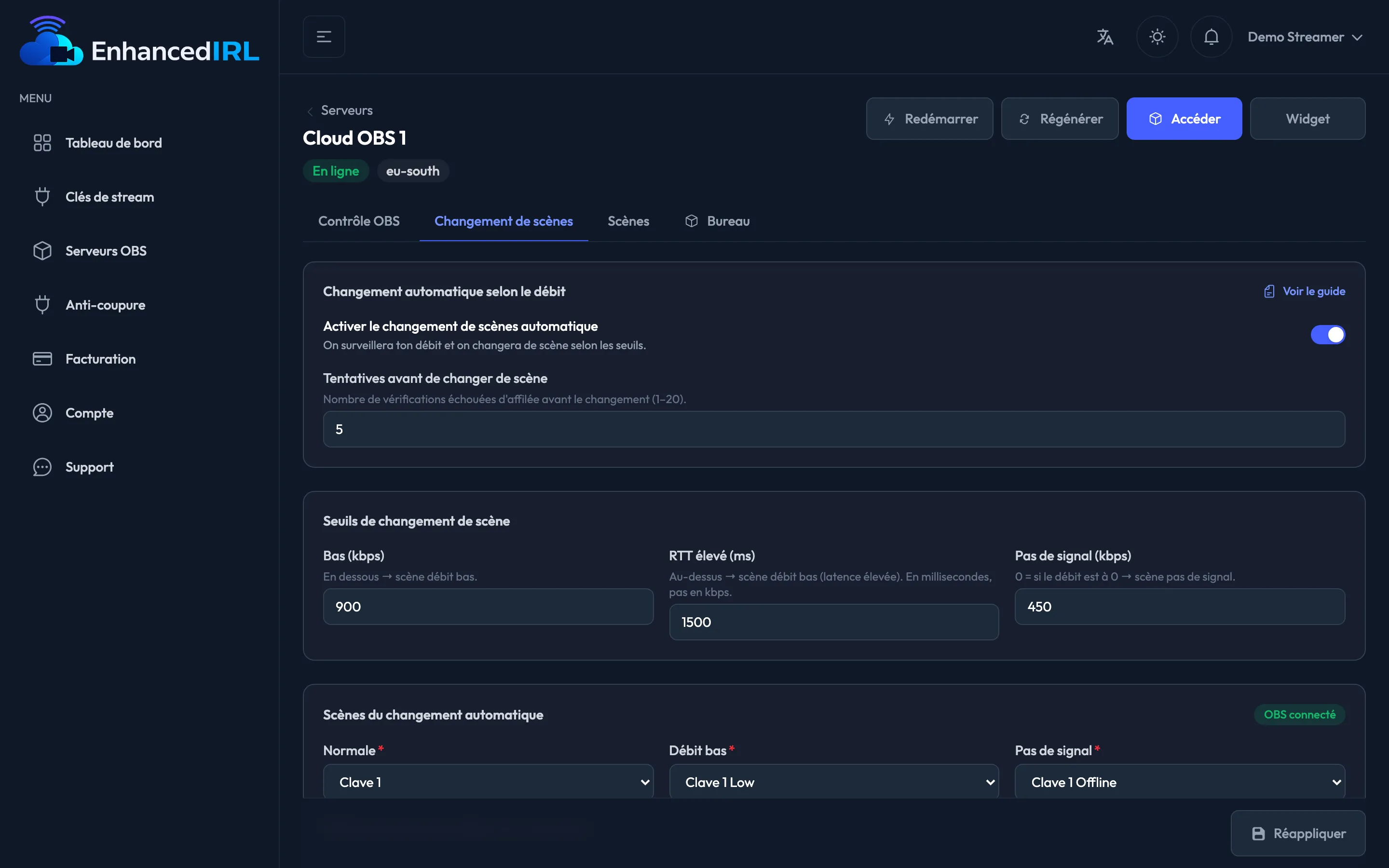Open the language translation icon

point(1105,37)
